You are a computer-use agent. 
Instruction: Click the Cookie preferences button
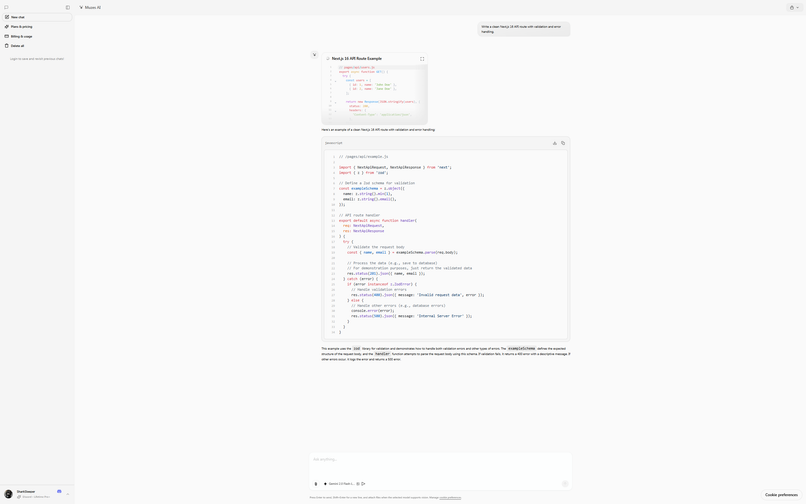[781, 494]
